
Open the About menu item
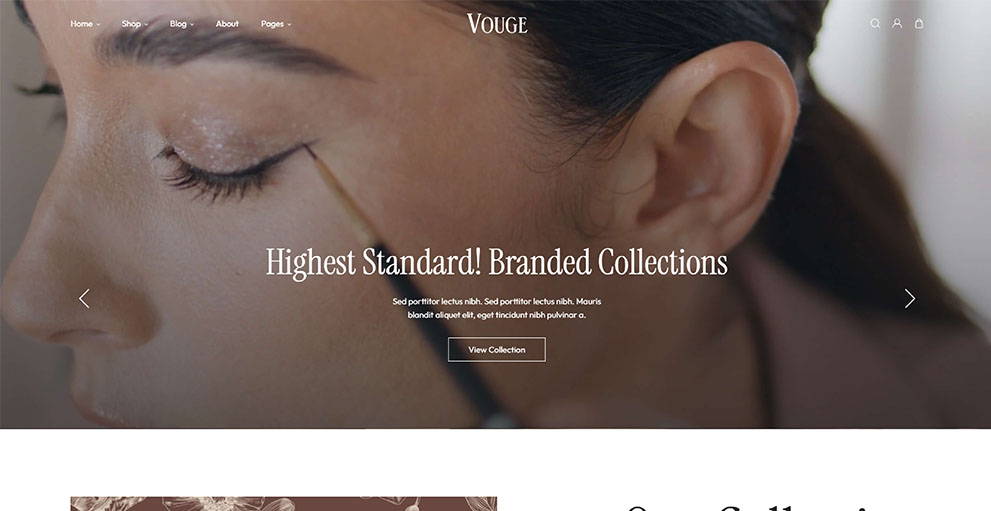(227, 24)
